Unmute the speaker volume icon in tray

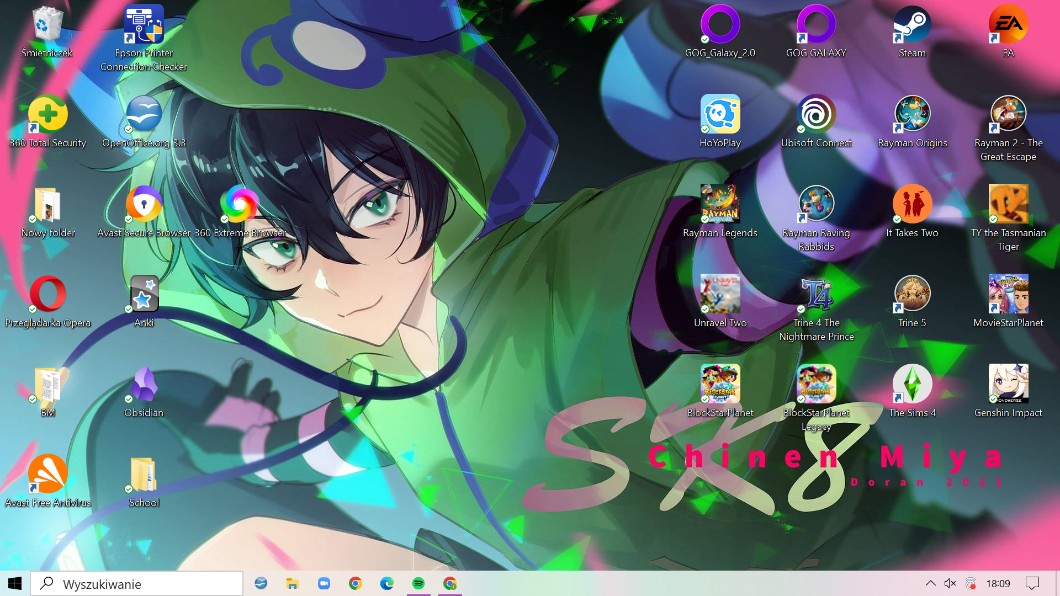point(950,583)
